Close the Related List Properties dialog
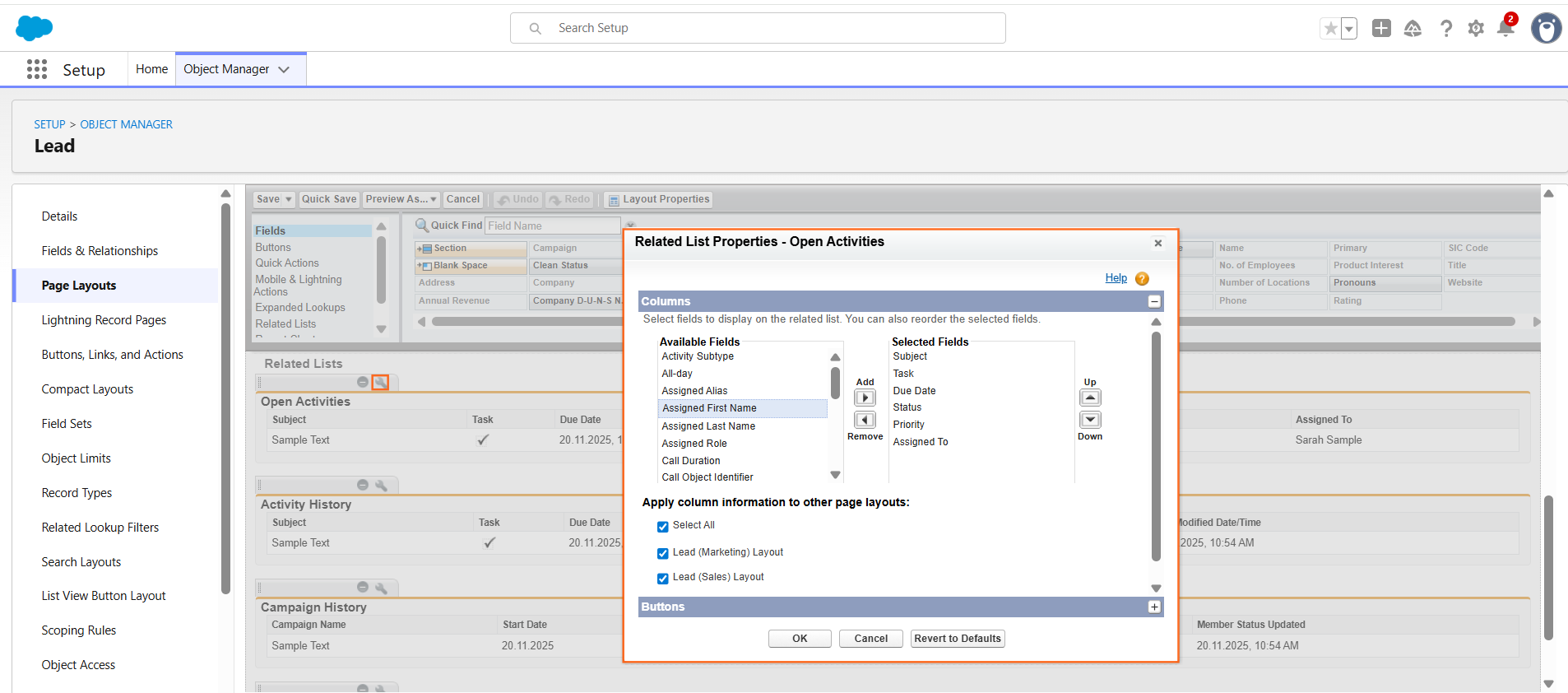Image resolution: width=1568 pixels, height=693 pixels. (1157, 243)
